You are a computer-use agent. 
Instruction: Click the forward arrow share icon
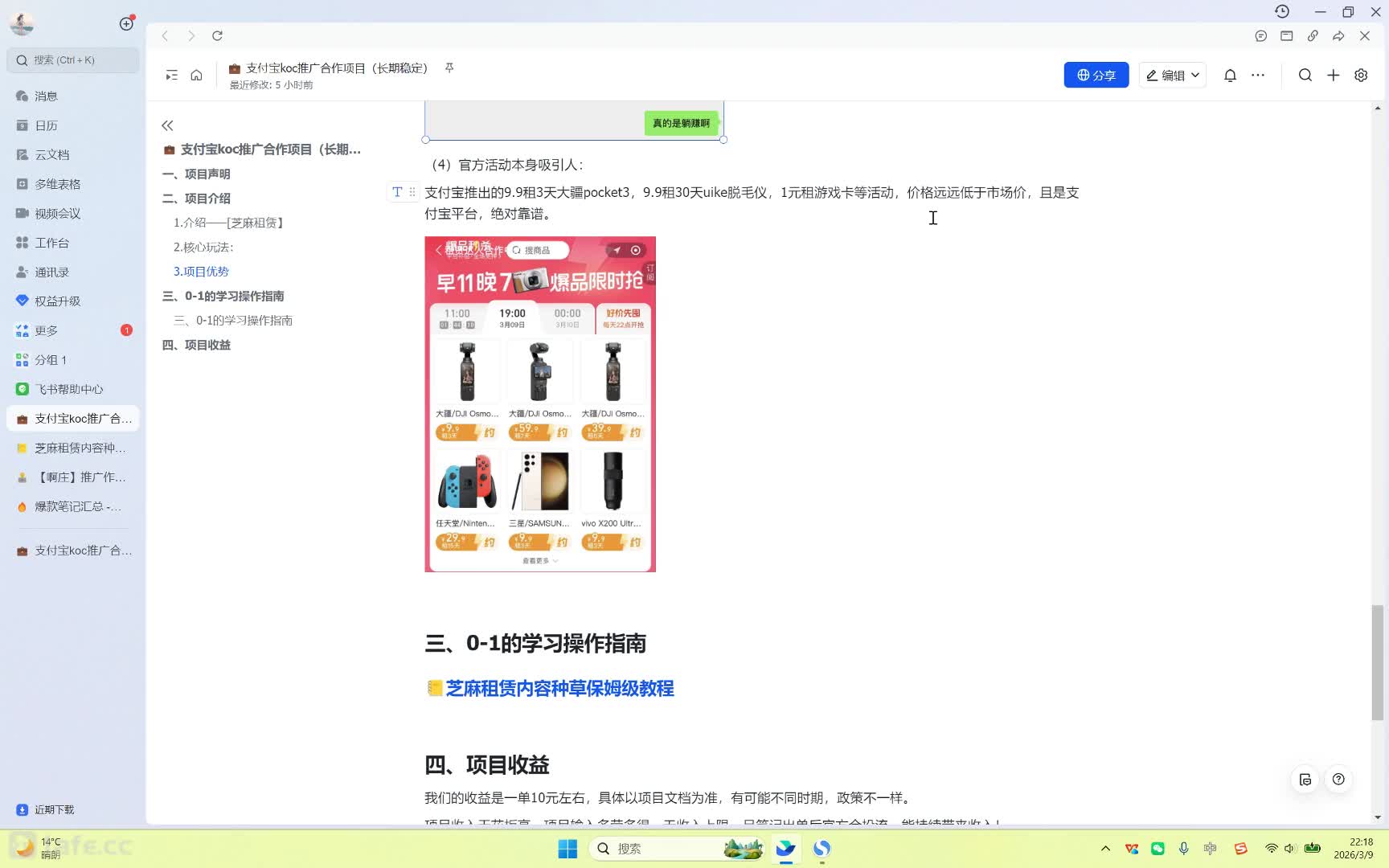[1338, 35]
